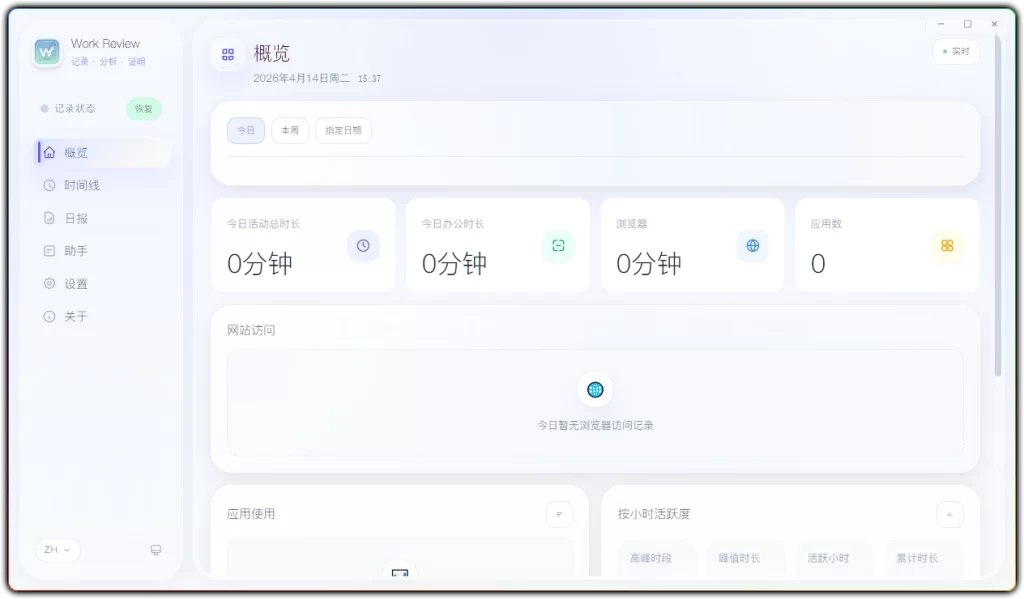Click the app grid icon on the 应用数 card
The image size is (1024, 599).
[x=946, y=246]
